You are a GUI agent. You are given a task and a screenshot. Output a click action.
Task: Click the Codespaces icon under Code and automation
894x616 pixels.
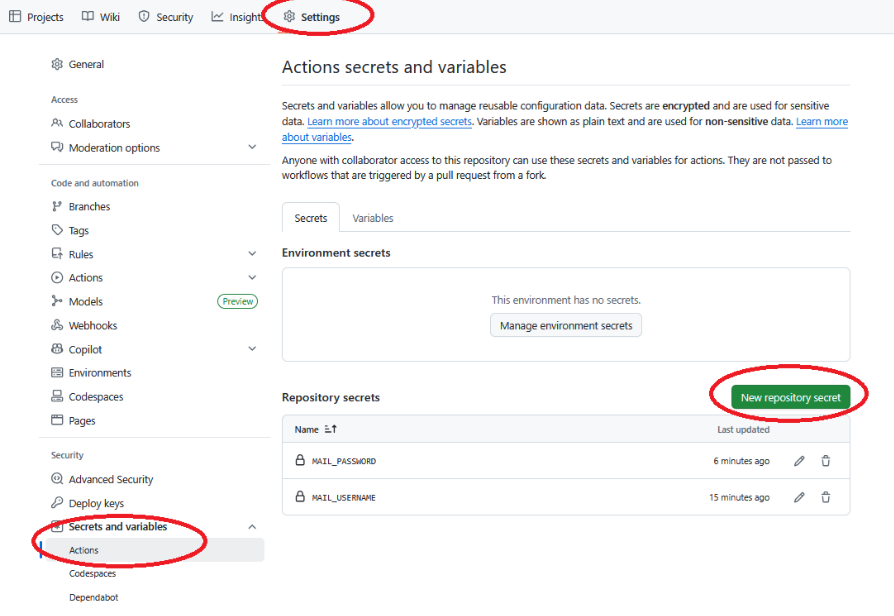click(x=57, y=397)
